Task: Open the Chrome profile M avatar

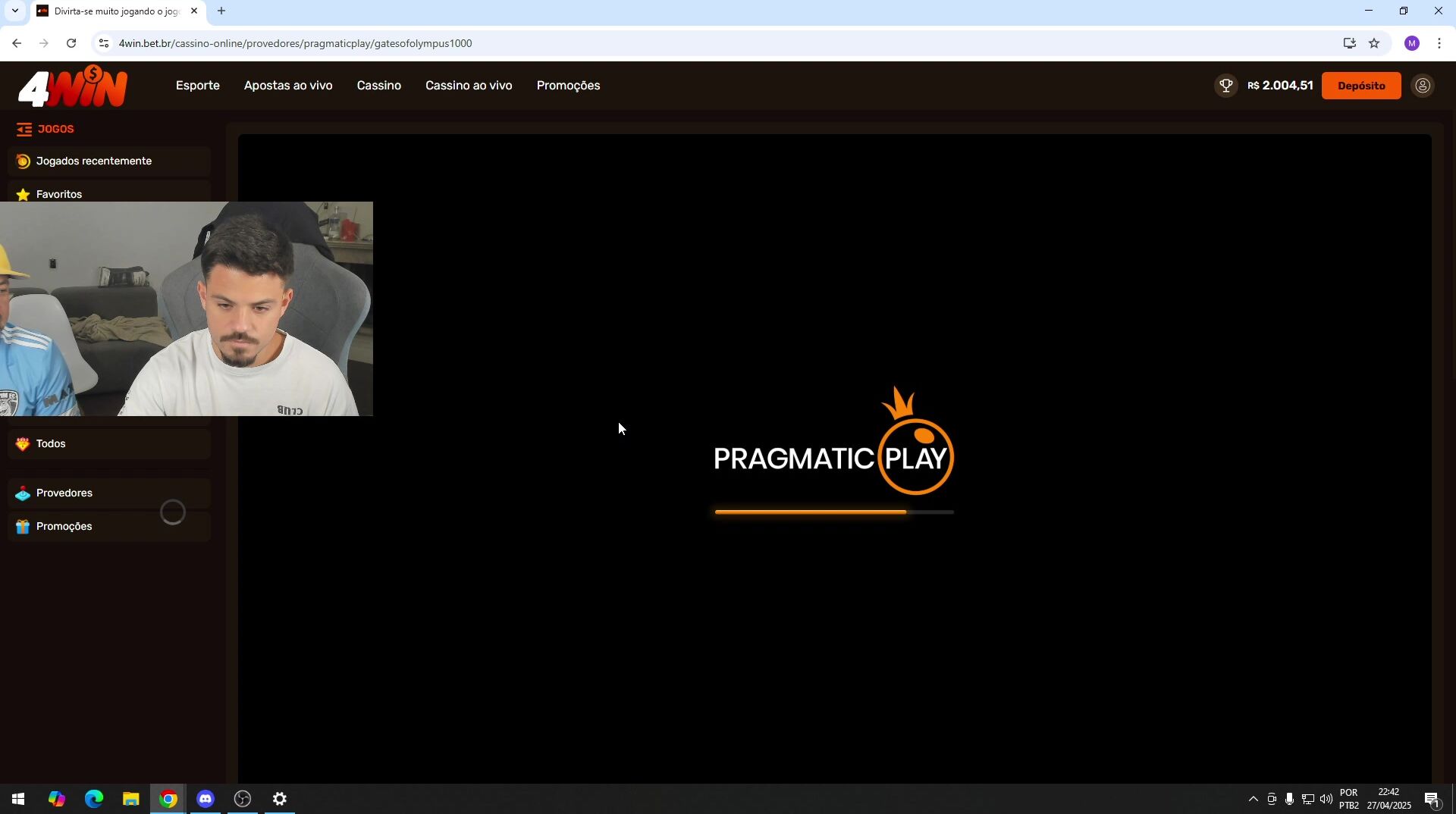Action: tap(1411, 43)
